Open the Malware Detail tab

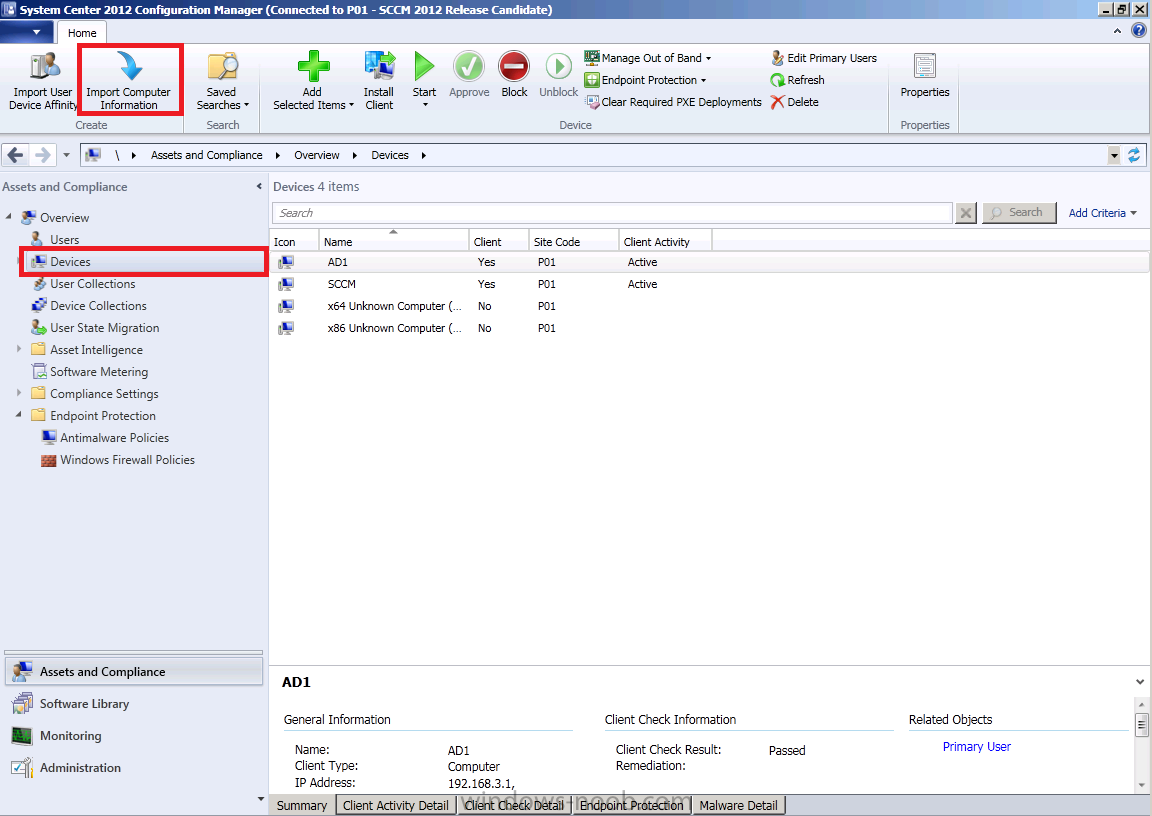(738, 806)
